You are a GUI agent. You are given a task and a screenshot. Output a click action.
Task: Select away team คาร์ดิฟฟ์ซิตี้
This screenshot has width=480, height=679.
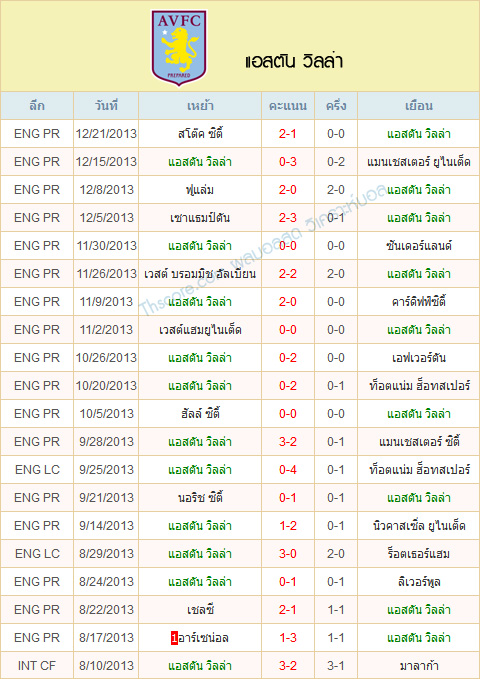[418, 302]
